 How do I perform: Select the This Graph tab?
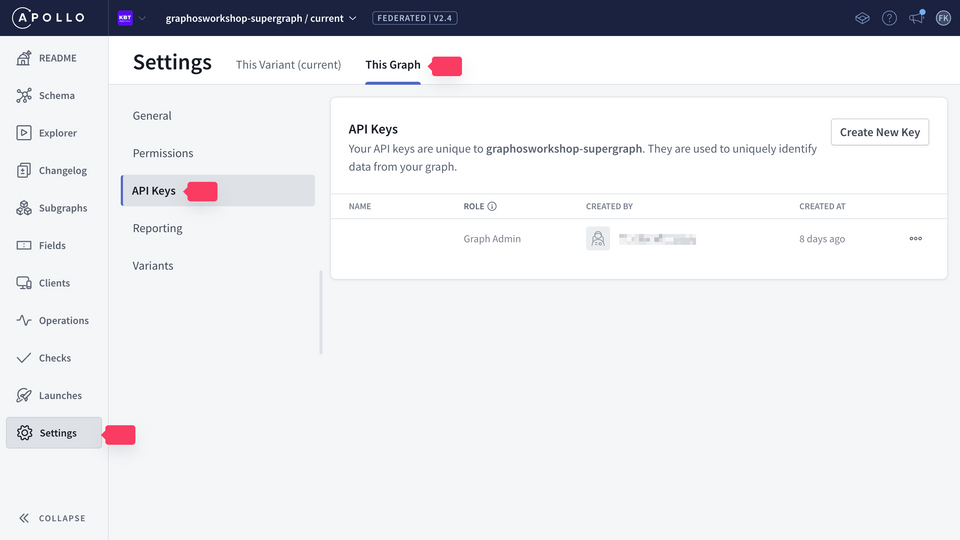(393, 65)
